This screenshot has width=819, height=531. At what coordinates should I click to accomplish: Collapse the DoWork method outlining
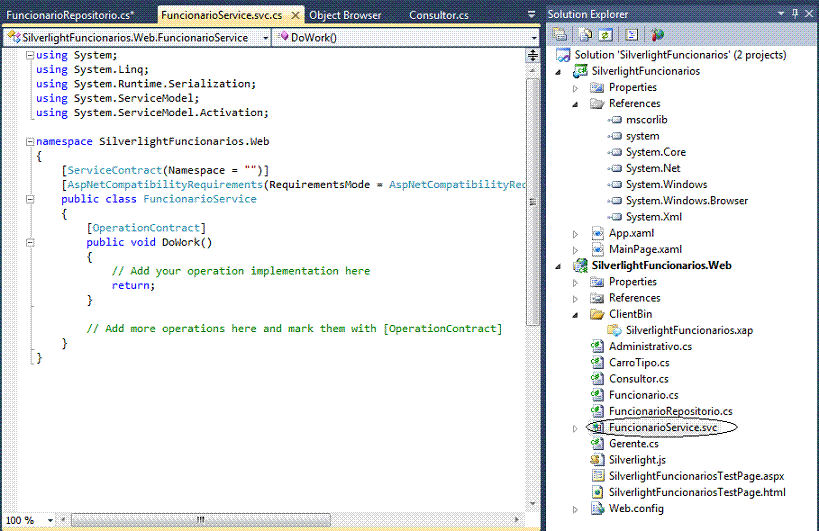tap(30, 242)
